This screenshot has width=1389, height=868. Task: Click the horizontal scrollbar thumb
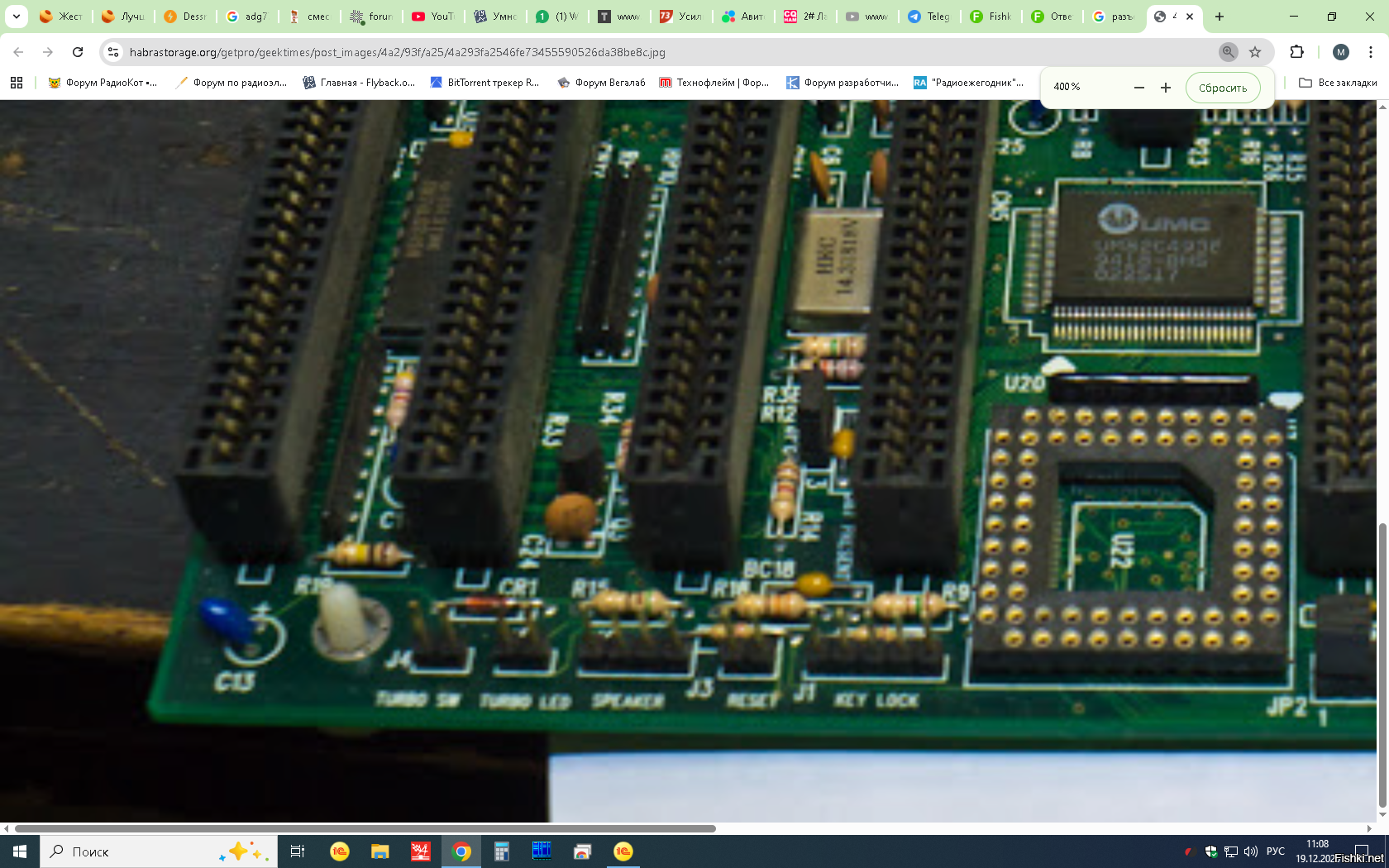(364, 828)
